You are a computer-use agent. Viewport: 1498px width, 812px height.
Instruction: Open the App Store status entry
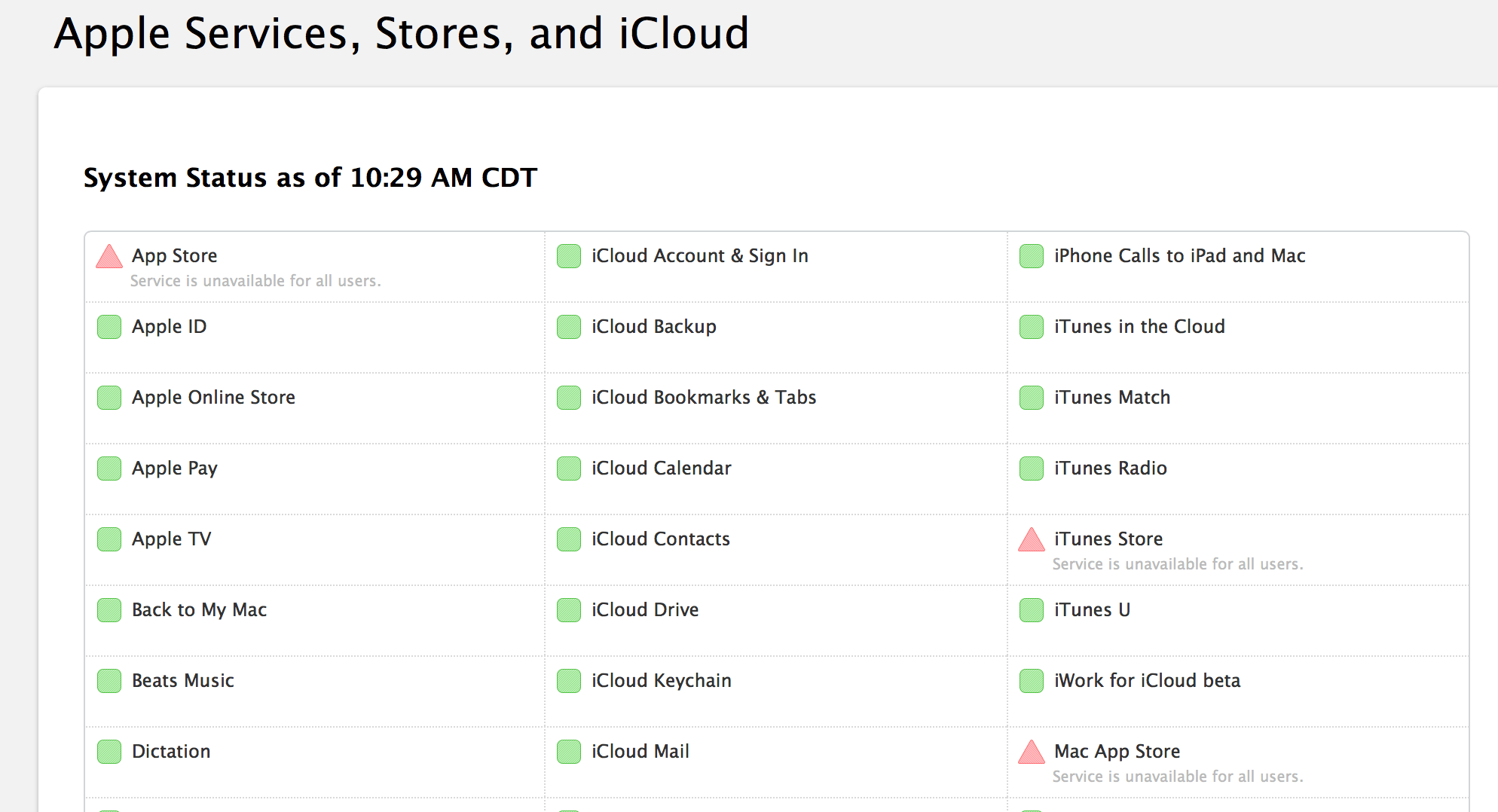pyautogui.click(x=175, y=256)
